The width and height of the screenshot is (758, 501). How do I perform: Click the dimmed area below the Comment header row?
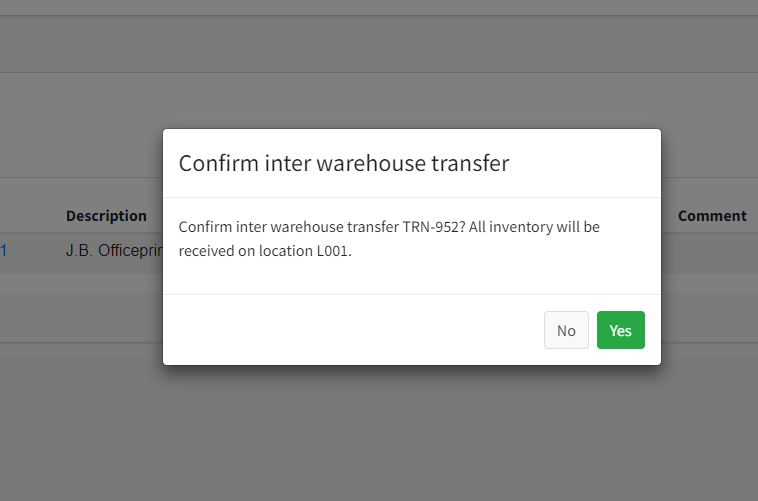point(711,310)
